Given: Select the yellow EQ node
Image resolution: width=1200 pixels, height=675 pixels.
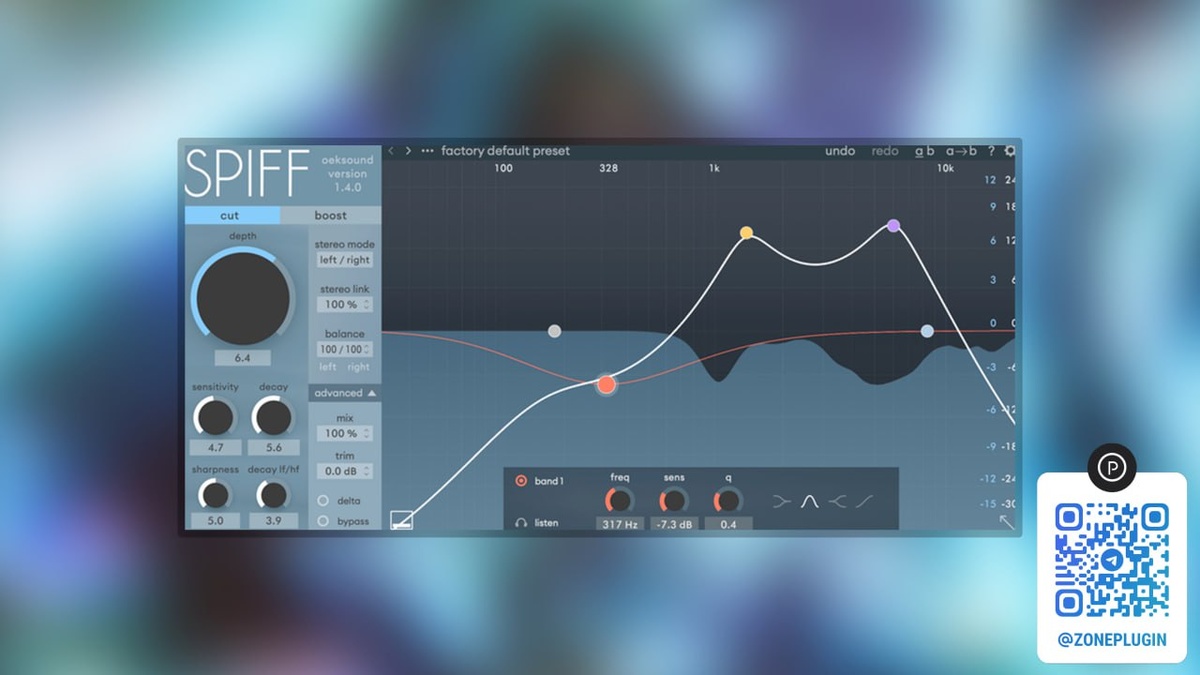Looking at the screenshot, I should click(746, 232).
